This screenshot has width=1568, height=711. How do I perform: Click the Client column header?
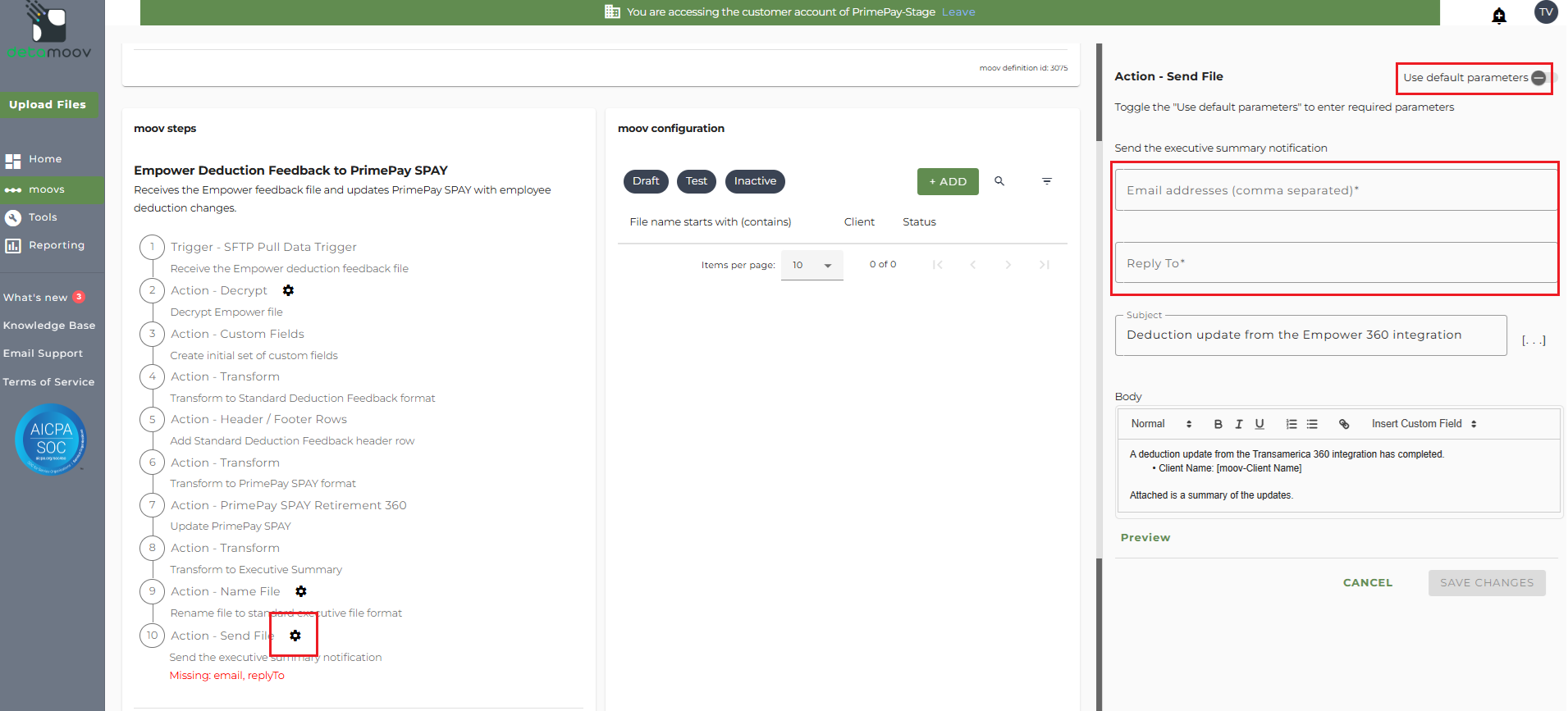[859, 222]
